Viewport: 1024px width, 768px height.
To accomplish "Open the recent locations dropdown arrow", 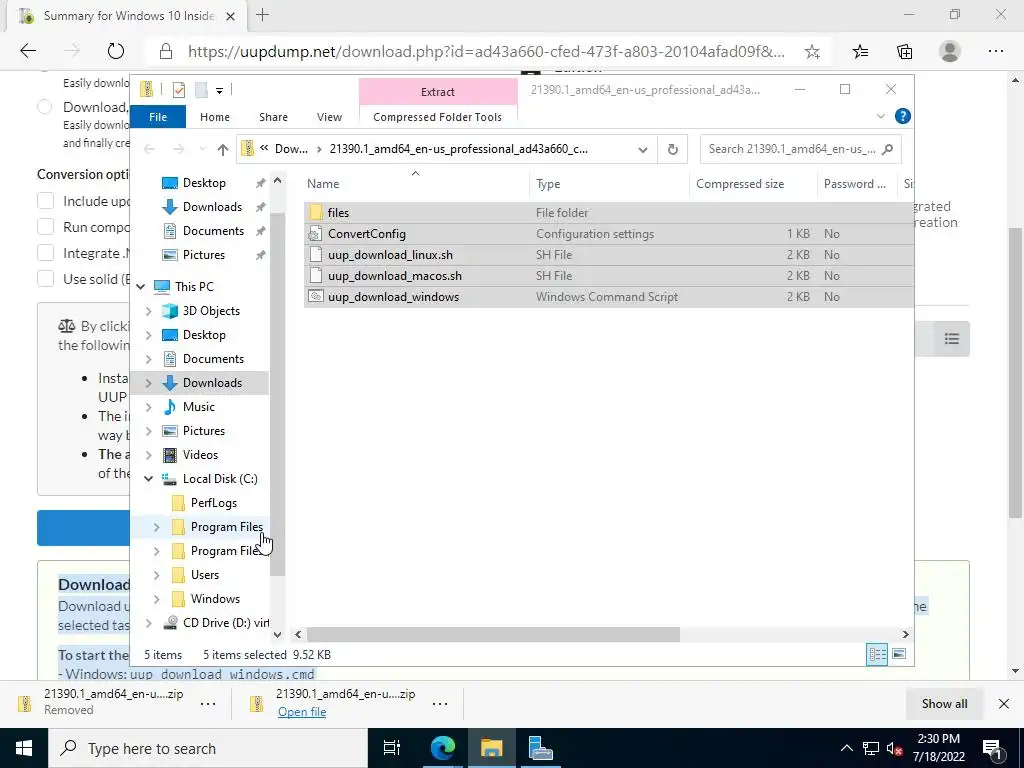I will pyautogui.click(x=202, y=150).
